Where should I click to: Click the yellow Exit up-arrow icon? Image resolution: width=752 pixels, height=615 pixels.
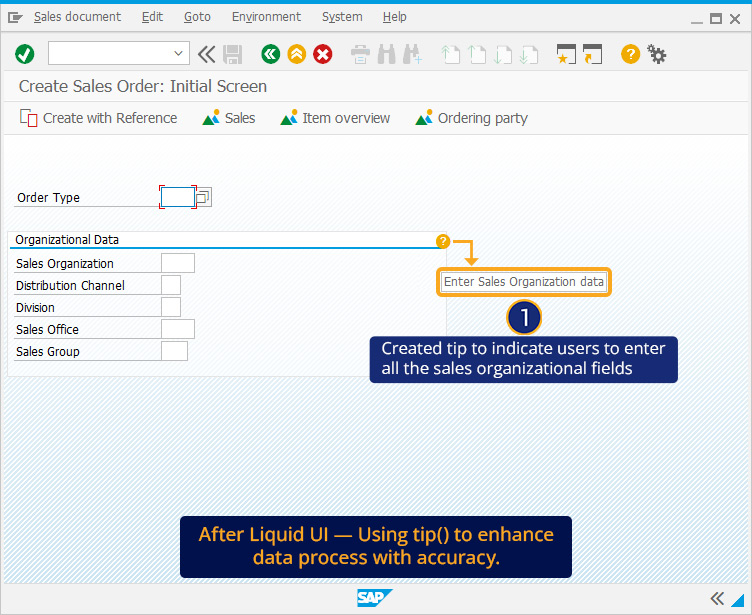pyautogui.click(x=297, y=54)
